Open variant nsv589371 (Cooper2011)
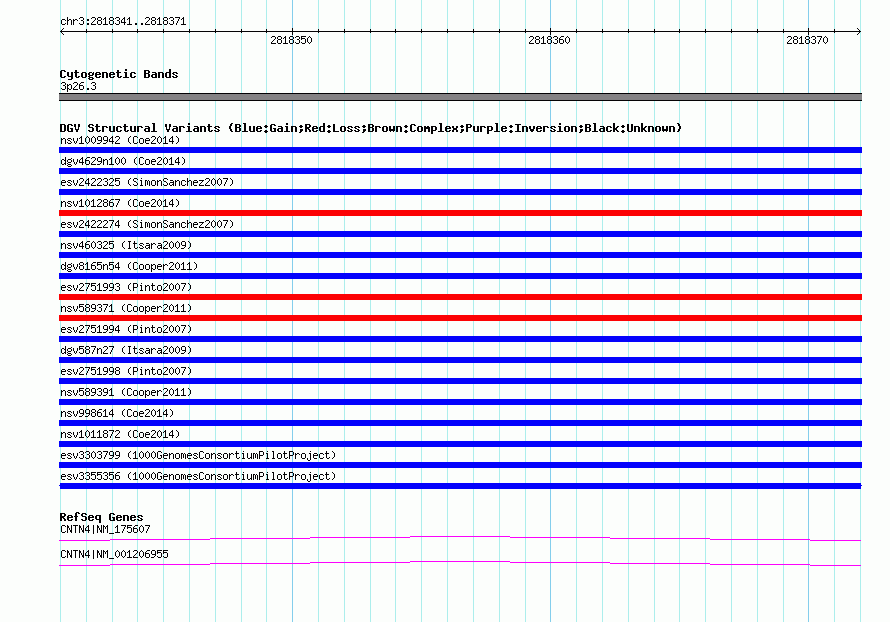 (x=126, y=308)
